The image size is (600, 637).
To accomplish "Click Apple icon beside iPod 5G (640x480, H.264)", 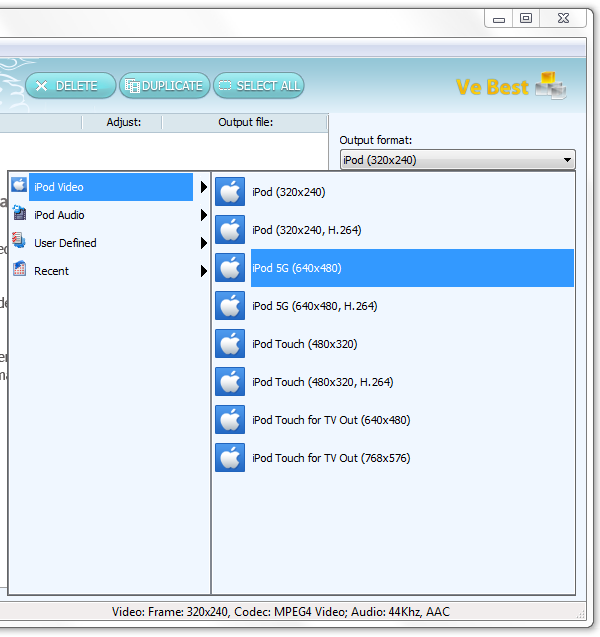I will (x=230, y=306).
